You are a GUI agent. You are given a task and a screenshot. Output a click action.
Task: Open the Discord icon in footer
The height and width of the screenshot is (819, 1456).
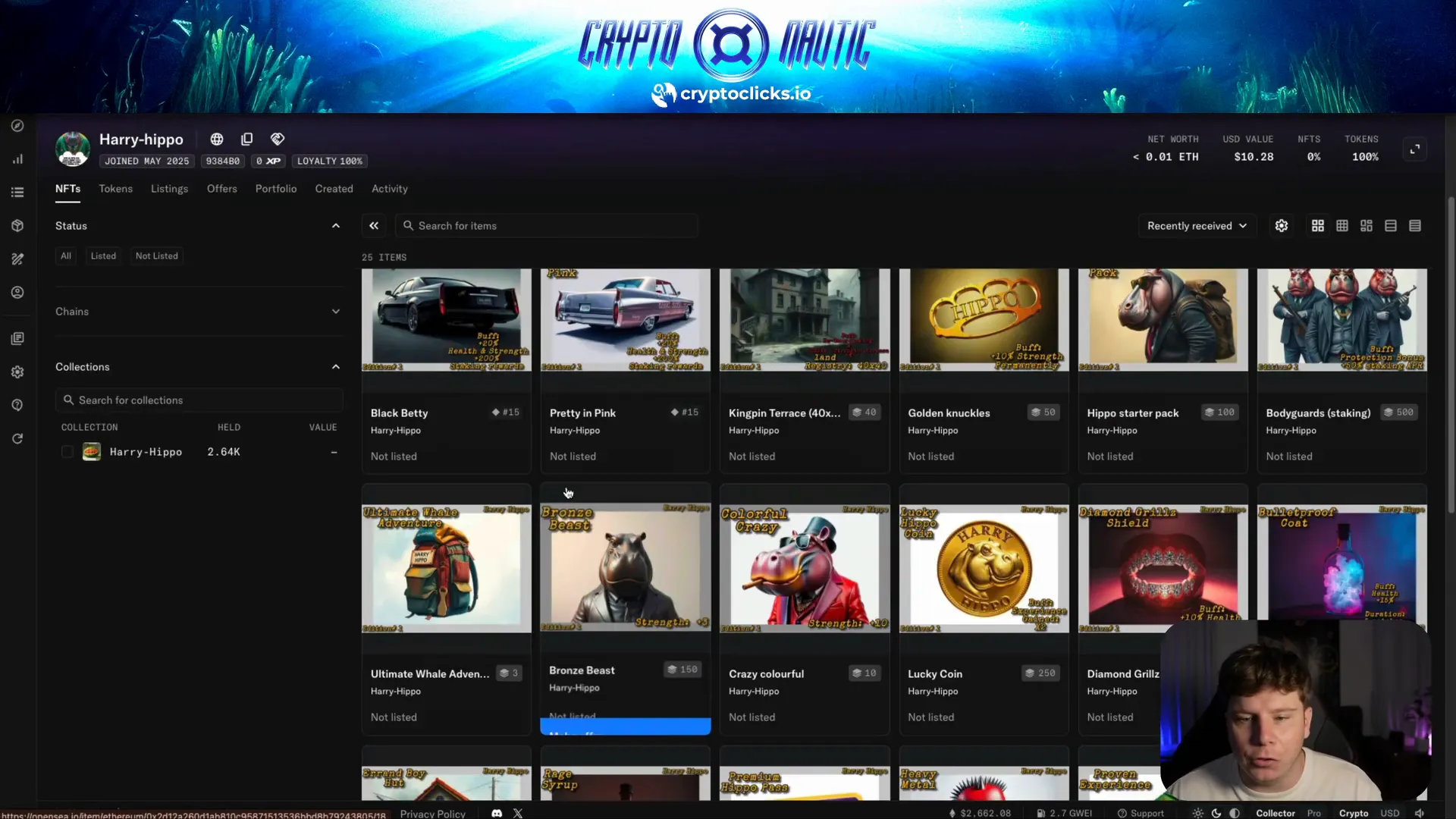click(497, 813)
